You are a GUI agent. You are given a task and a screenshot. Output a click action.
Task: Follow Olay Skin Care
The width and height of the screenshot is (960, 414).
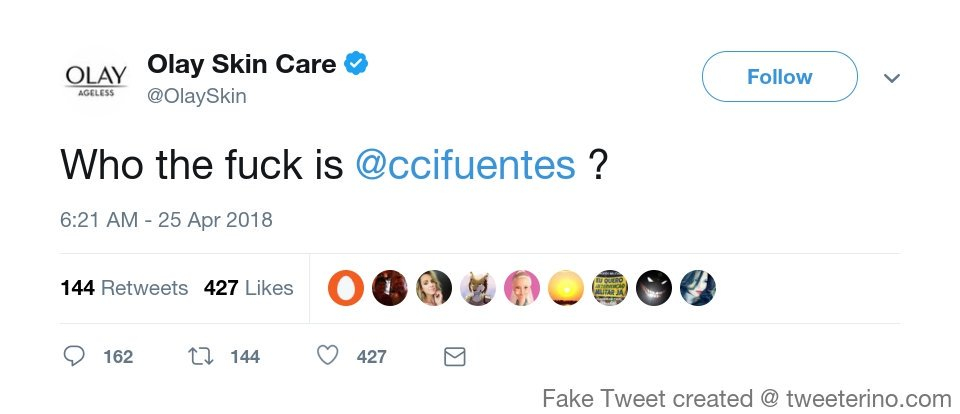tap(779, 77)
